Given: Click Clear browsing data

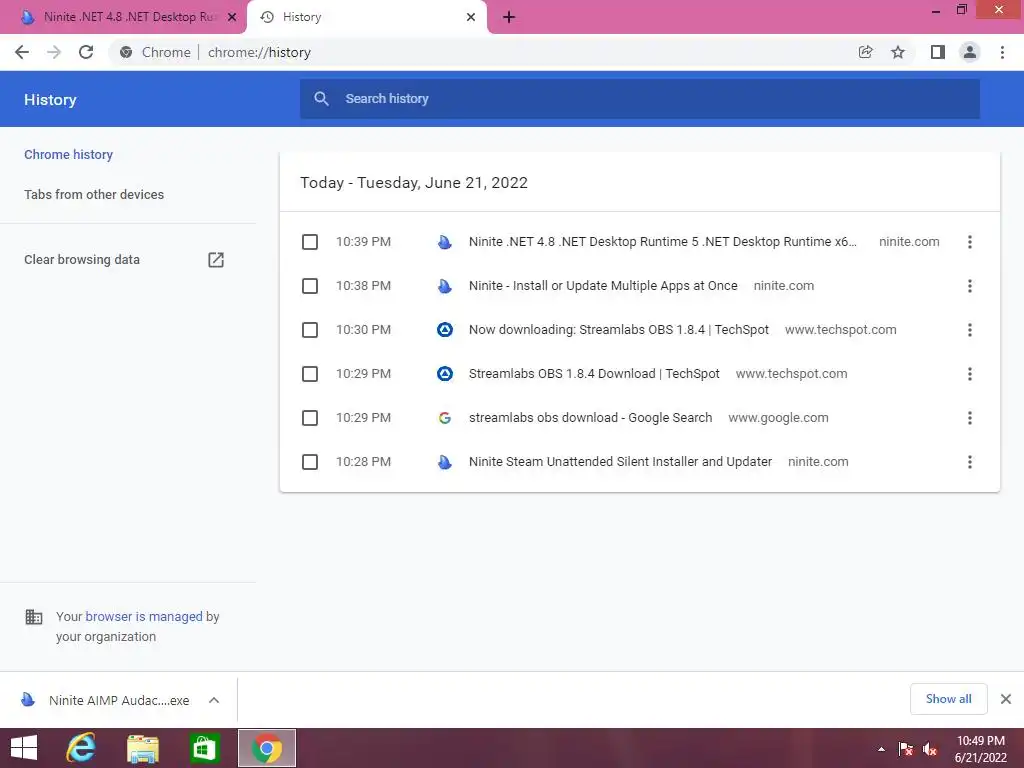Looking at the screenshot, I should pyautogui.click(x=82, y=260).
